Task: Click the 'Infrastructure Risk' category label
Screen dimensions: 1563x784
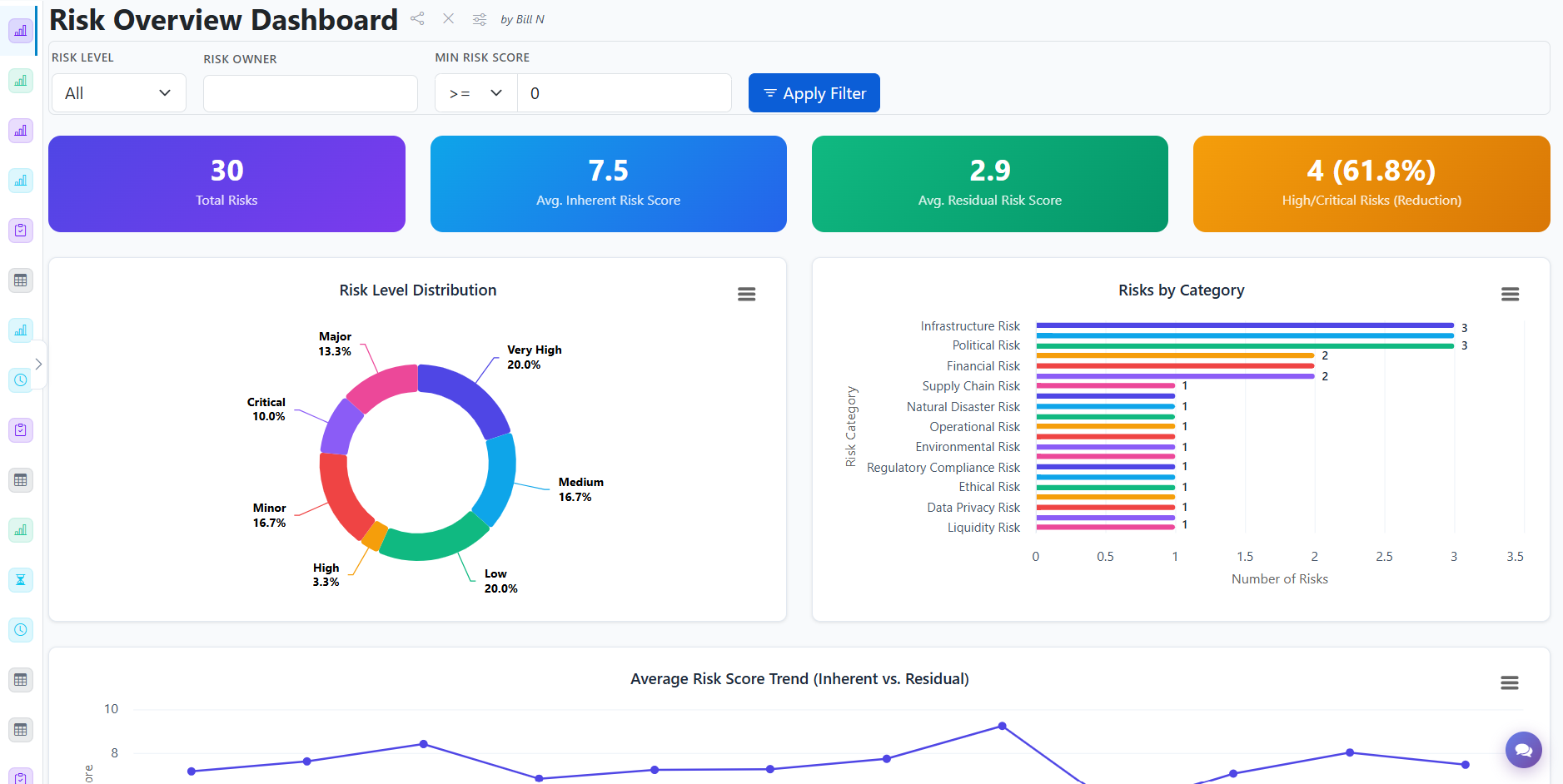Action: tap(970, 326)
